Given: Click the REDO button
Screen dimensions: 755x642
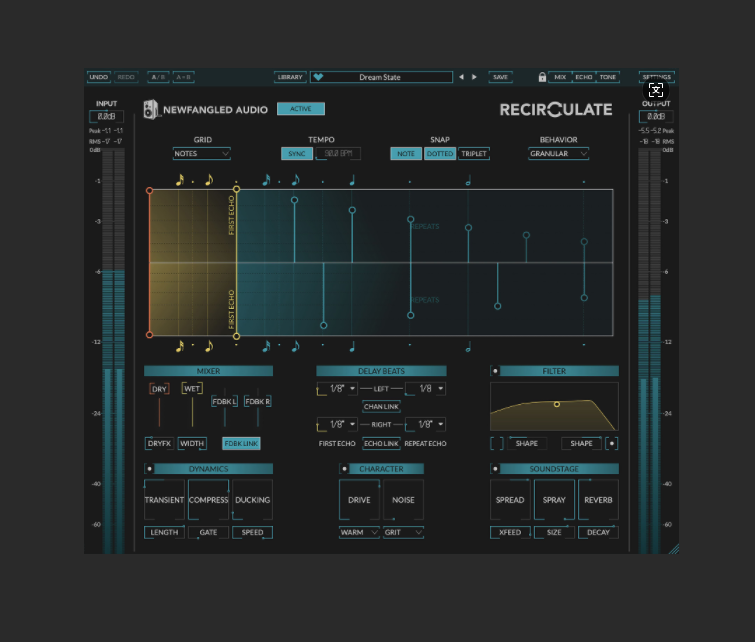Looking at the screenshot, I should pos(126,77).
